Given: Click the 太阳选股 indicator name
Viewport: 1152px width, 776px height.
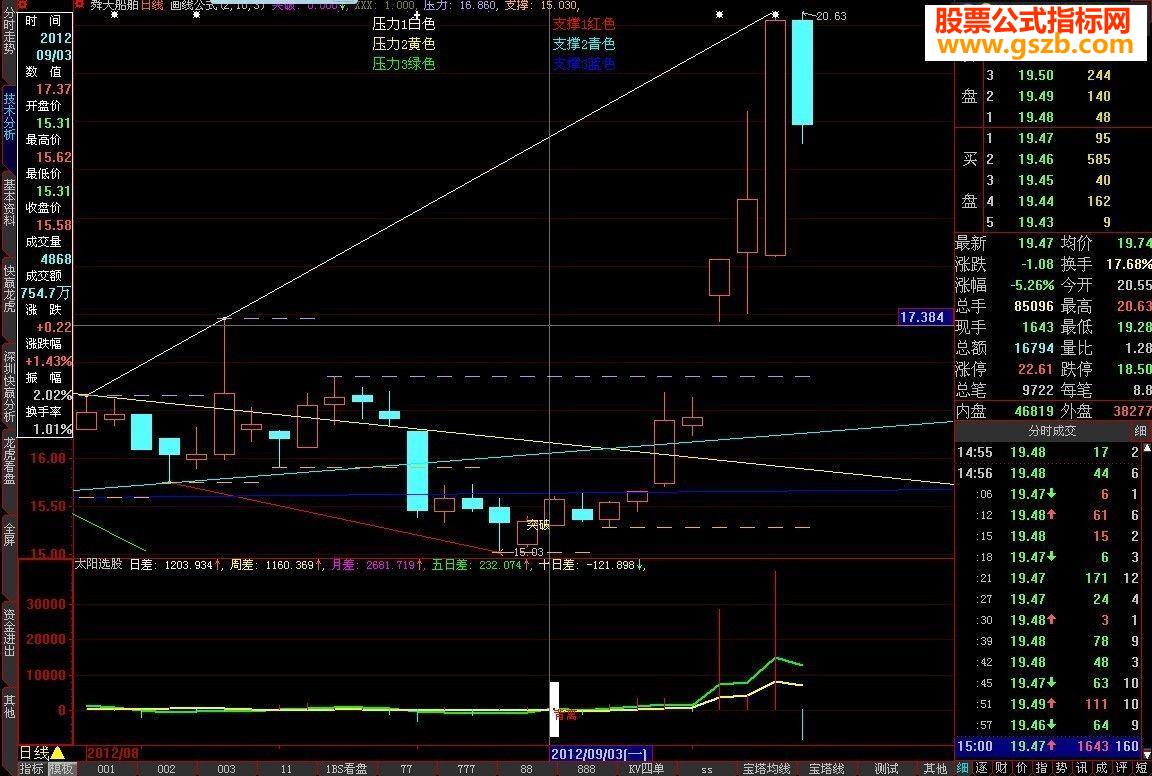Looking at the screenshot, I should (x=98, y=565).
